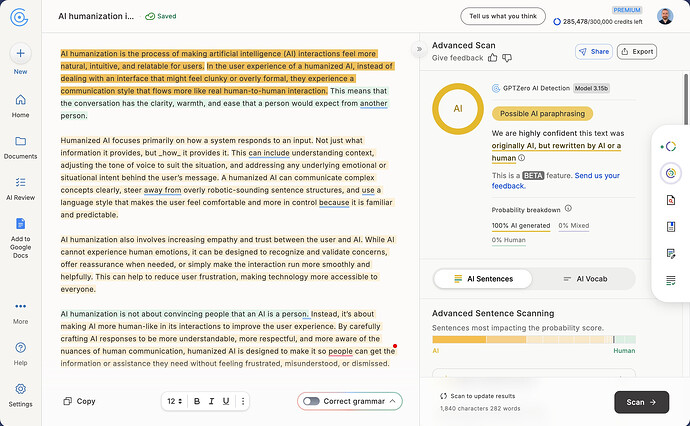The image size is (690, 426).
Task: Click the sentence probability AI-to-Human bar
Action: coord(534,339)
